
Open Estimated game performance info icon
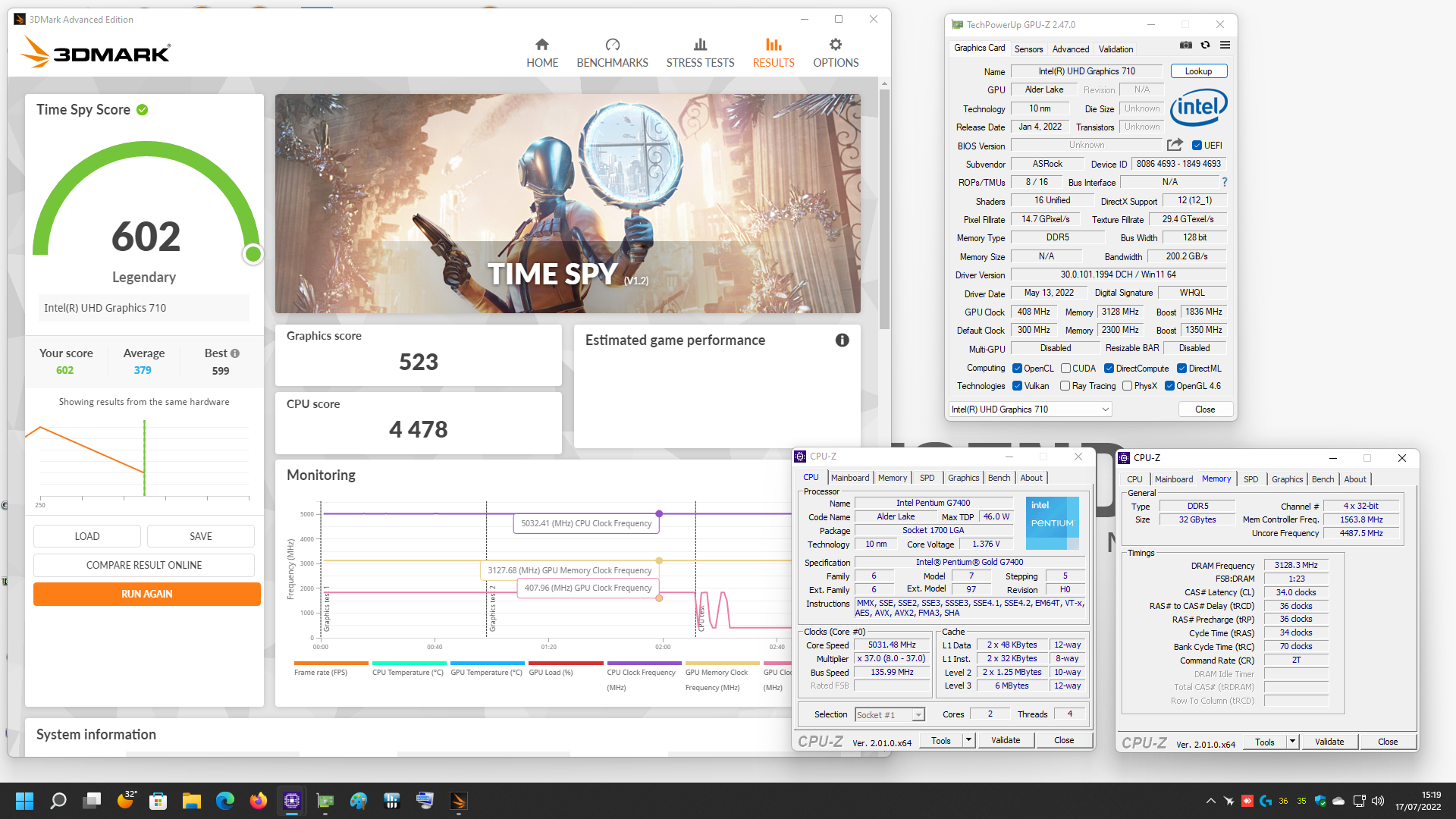pos(842,340)
